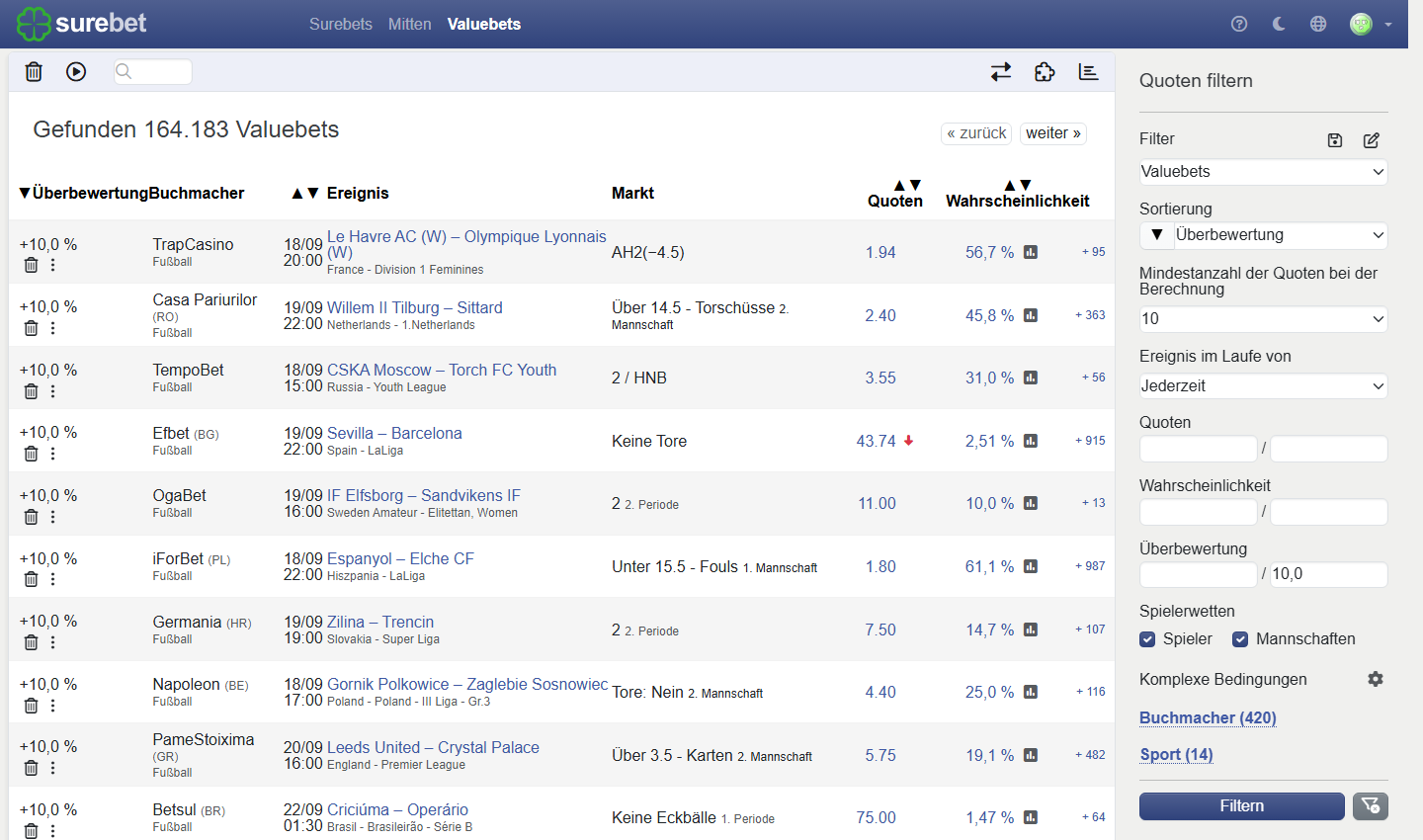Open Criciúma – Operário event link
Viewport: 1423px width, 840px height.
click(x=397, y=809)
